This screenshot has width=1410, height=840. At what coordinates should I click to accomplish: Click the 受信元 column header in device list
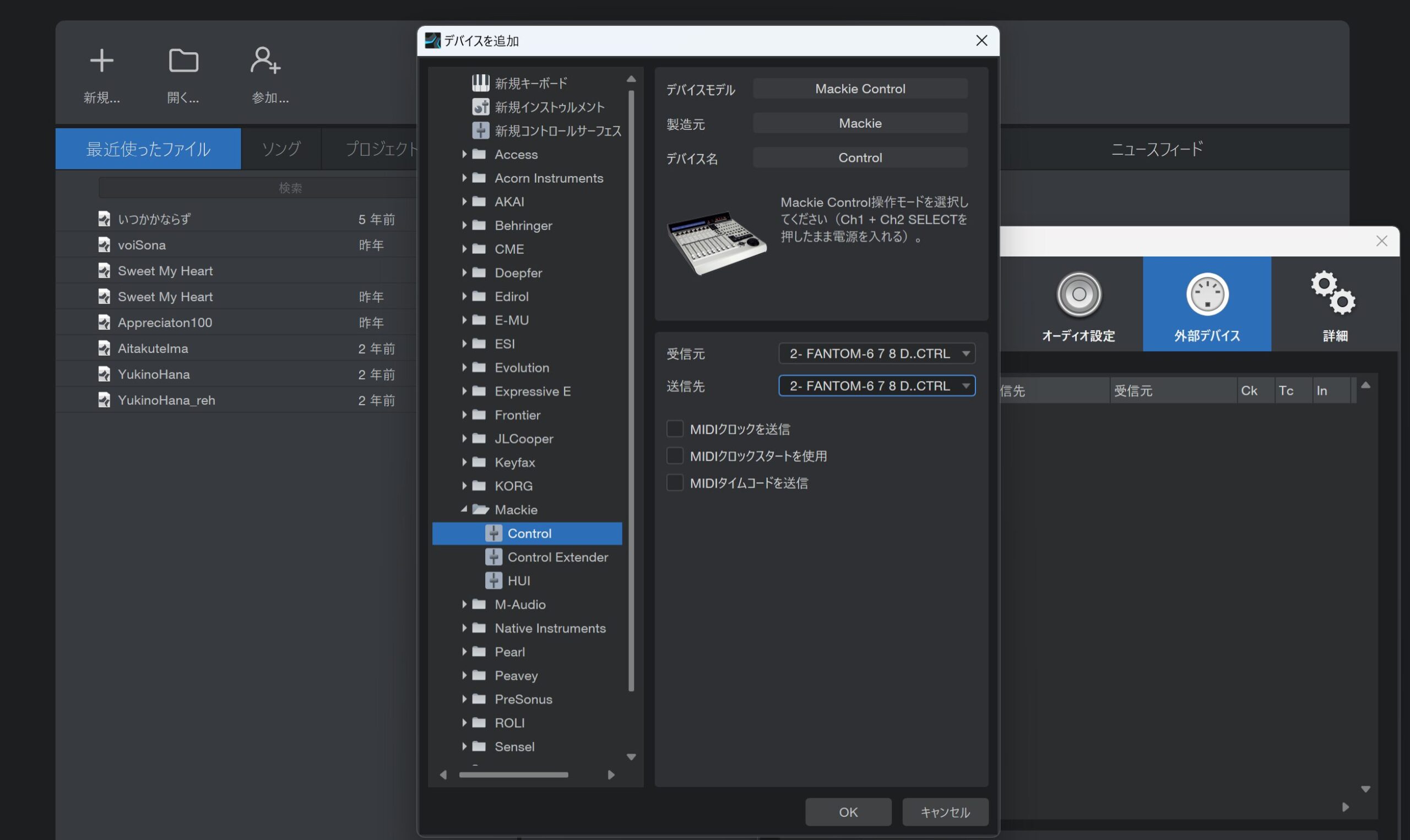(1173, 391)
